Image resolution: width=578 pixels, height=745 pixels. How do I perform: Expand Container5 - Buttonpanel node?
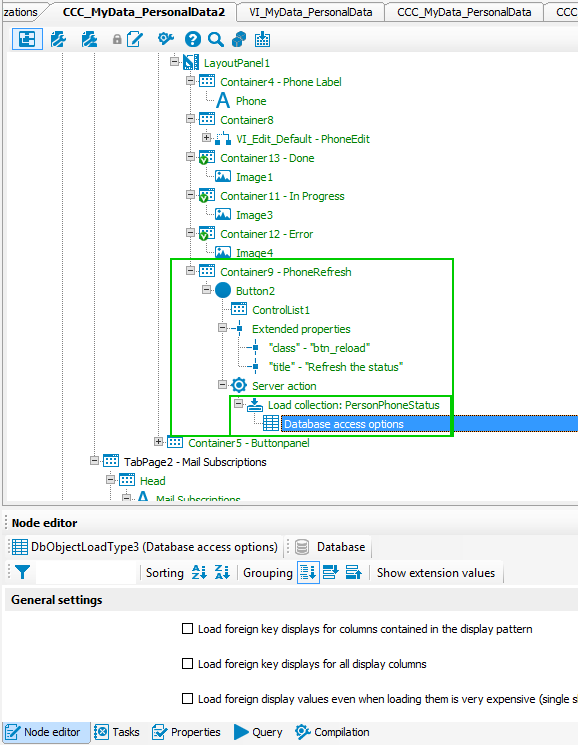coord(158,442)
